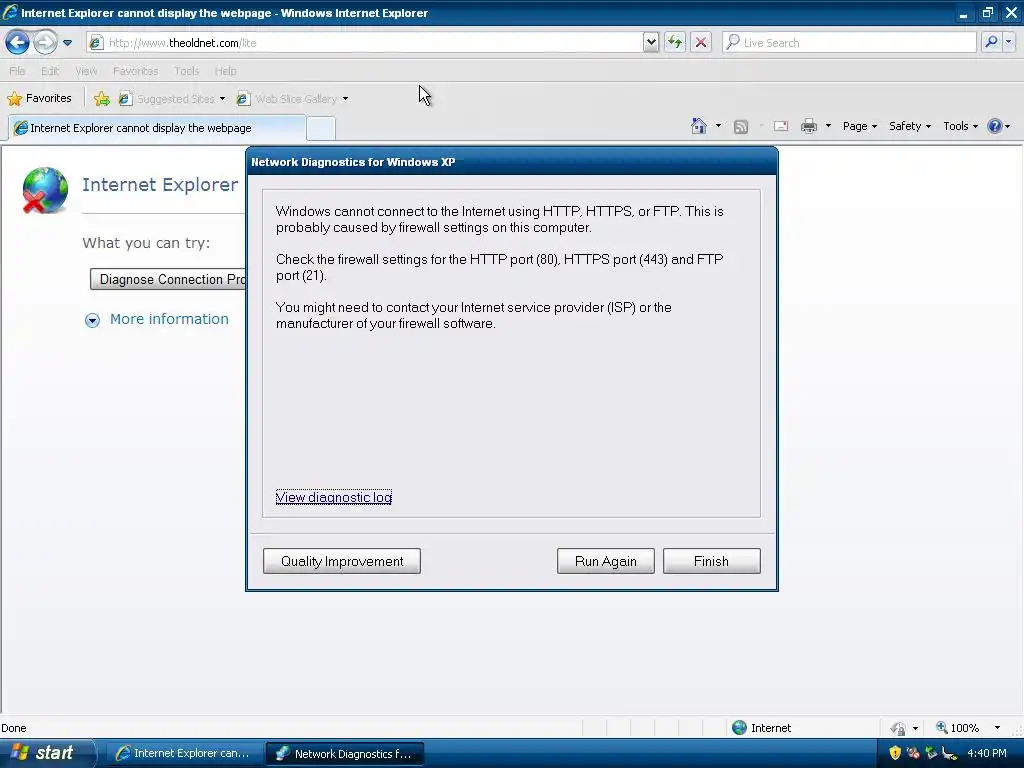
Task: Open the Favorites menu in menu bar
Action: [135, 71]
